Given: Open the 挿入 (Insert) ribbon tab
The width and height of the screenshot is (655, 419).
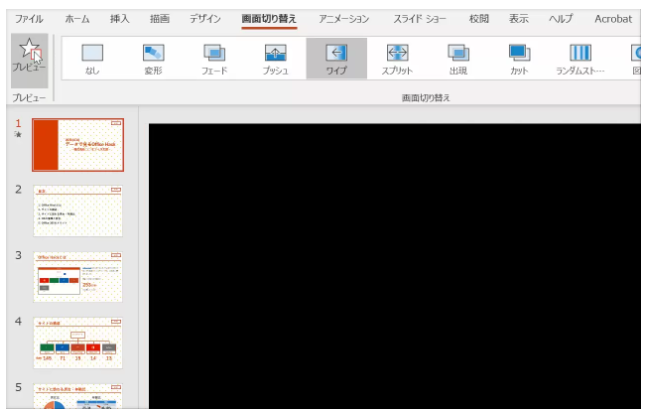Looking at the screenshot, I should [119, 19].
